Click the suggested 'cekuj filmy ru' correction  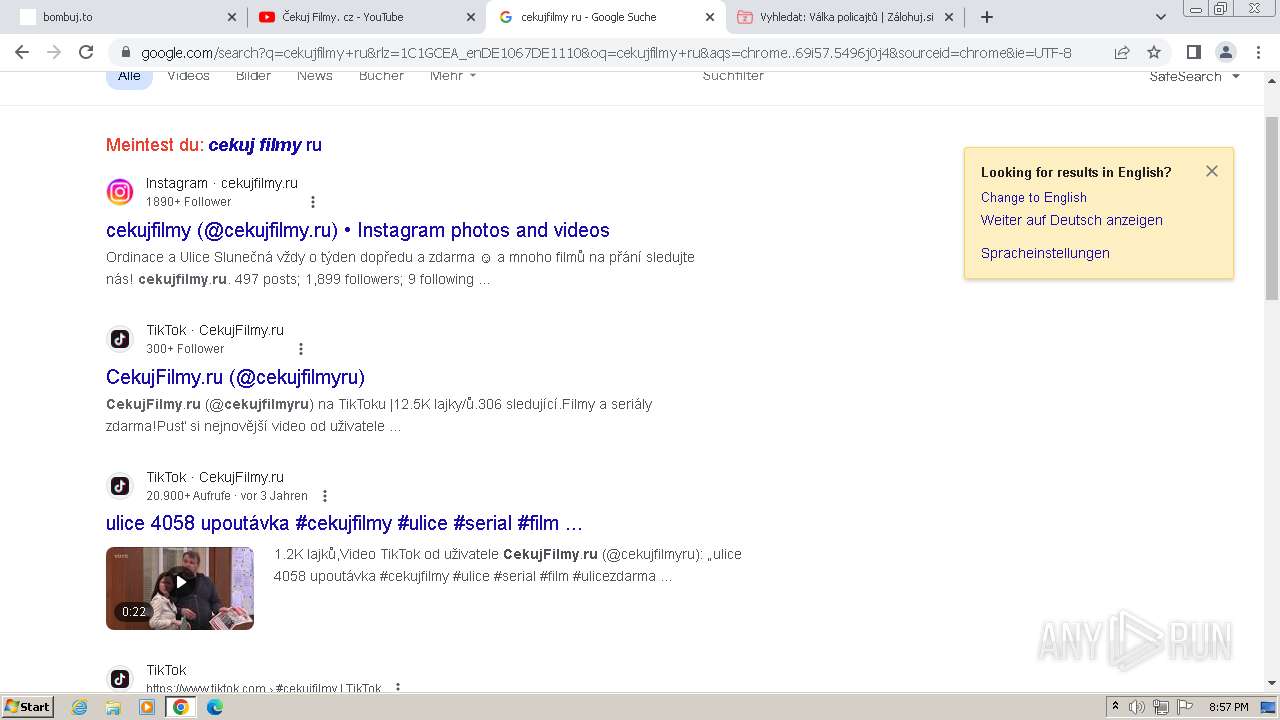point(265,145)
